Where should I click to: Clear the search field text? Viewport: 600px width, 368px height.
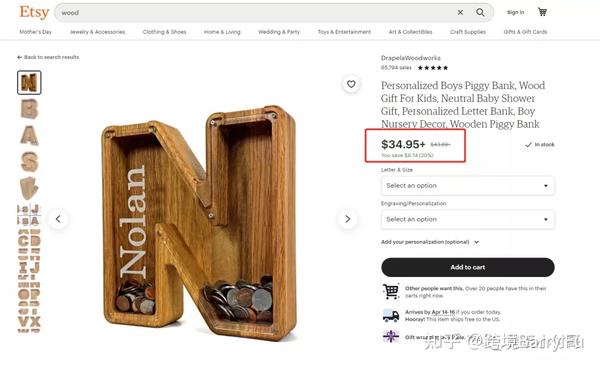(460, 13)
